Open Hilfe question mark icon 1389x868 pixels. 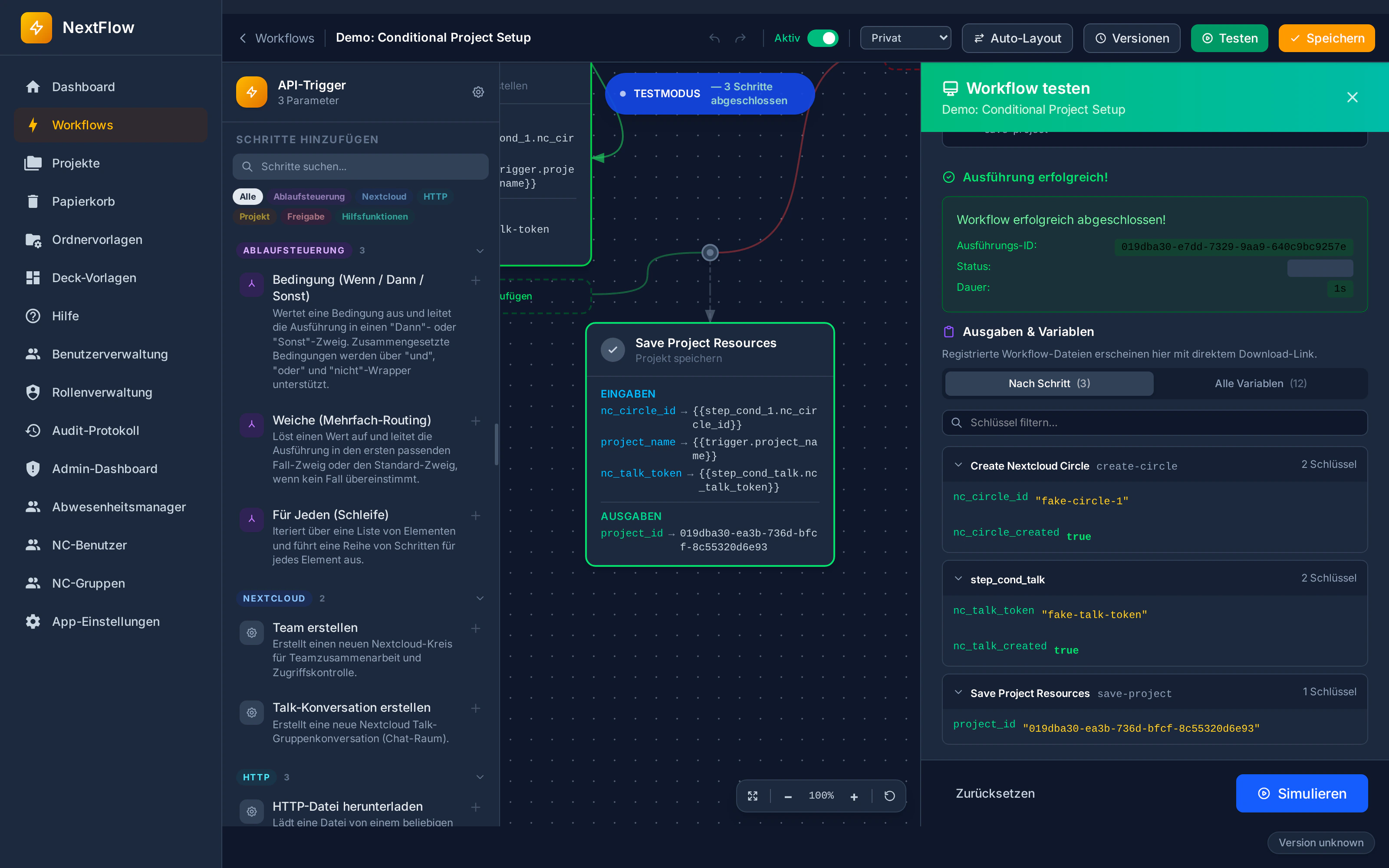[33, 316]
